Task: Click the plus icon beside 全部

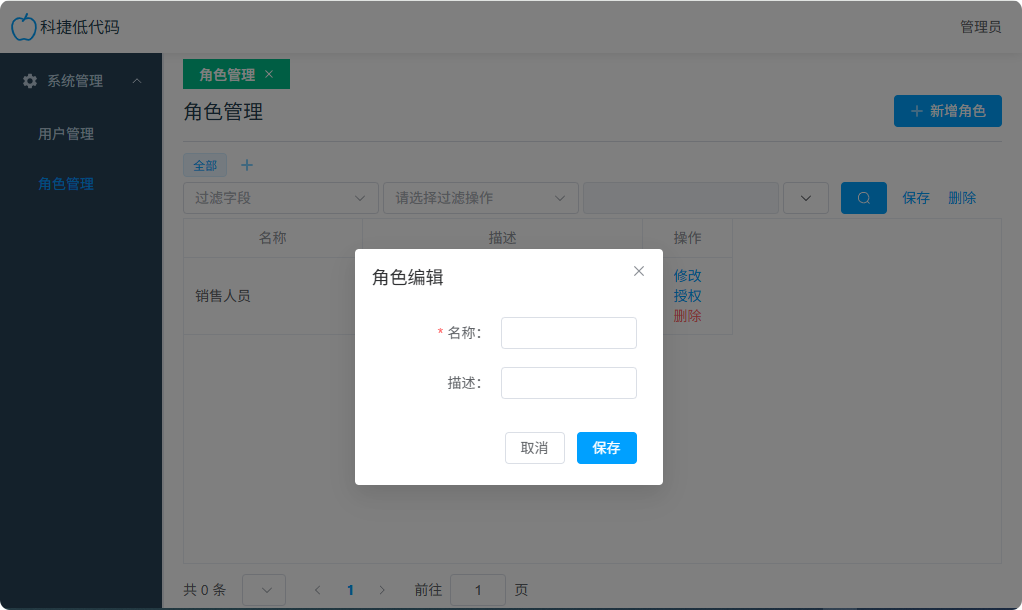Action: tap(247, 165)
